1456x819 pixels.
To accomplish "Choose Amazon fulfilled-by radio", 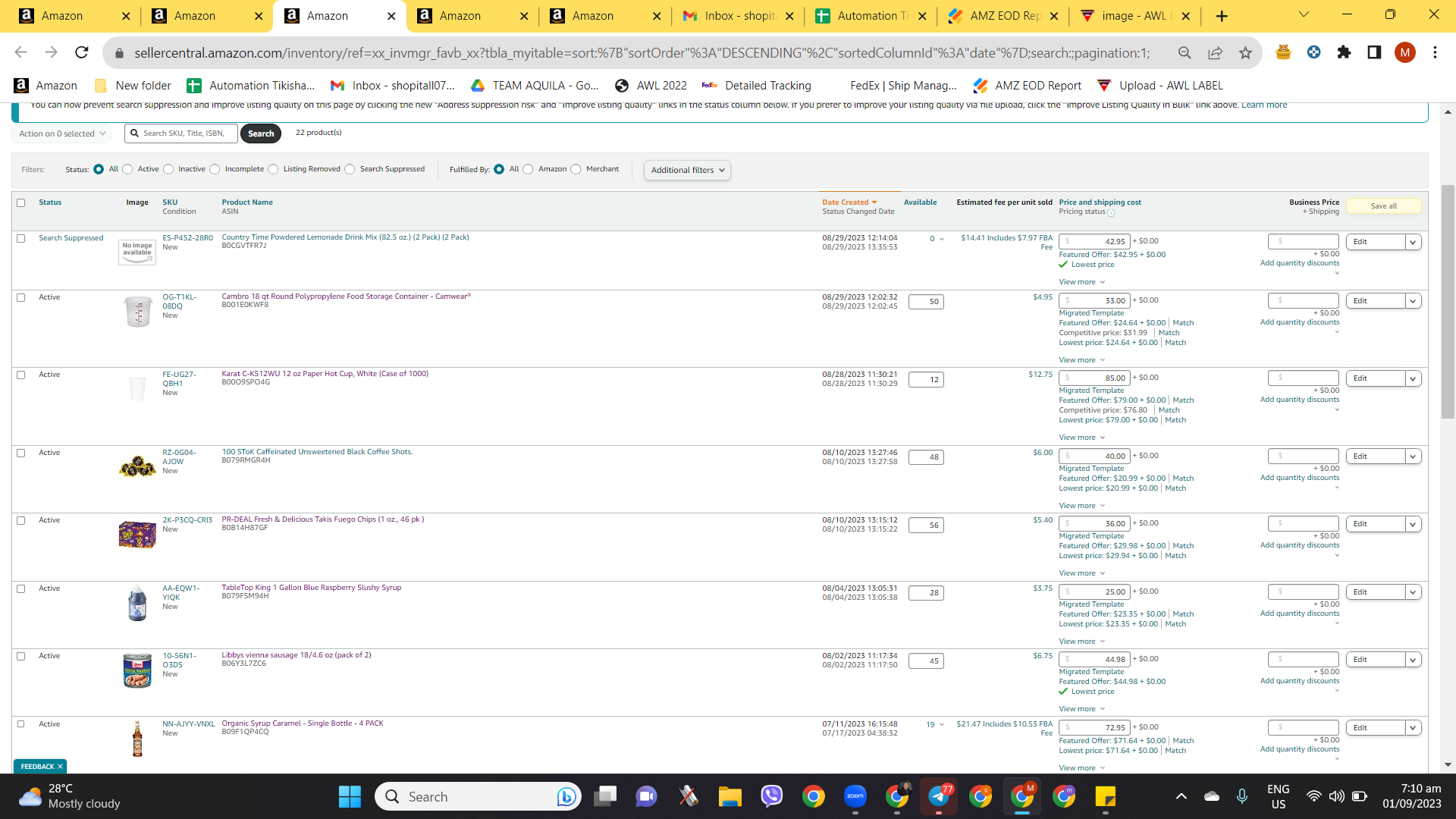I will click(529, 169).
